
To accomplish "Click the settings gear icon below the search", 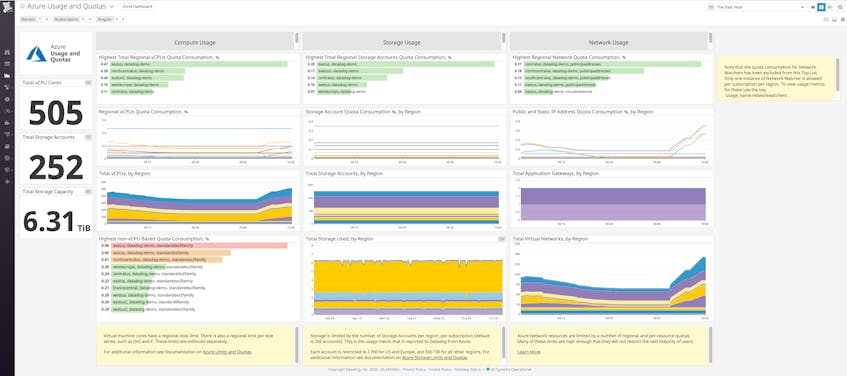I will pos(842,19).
